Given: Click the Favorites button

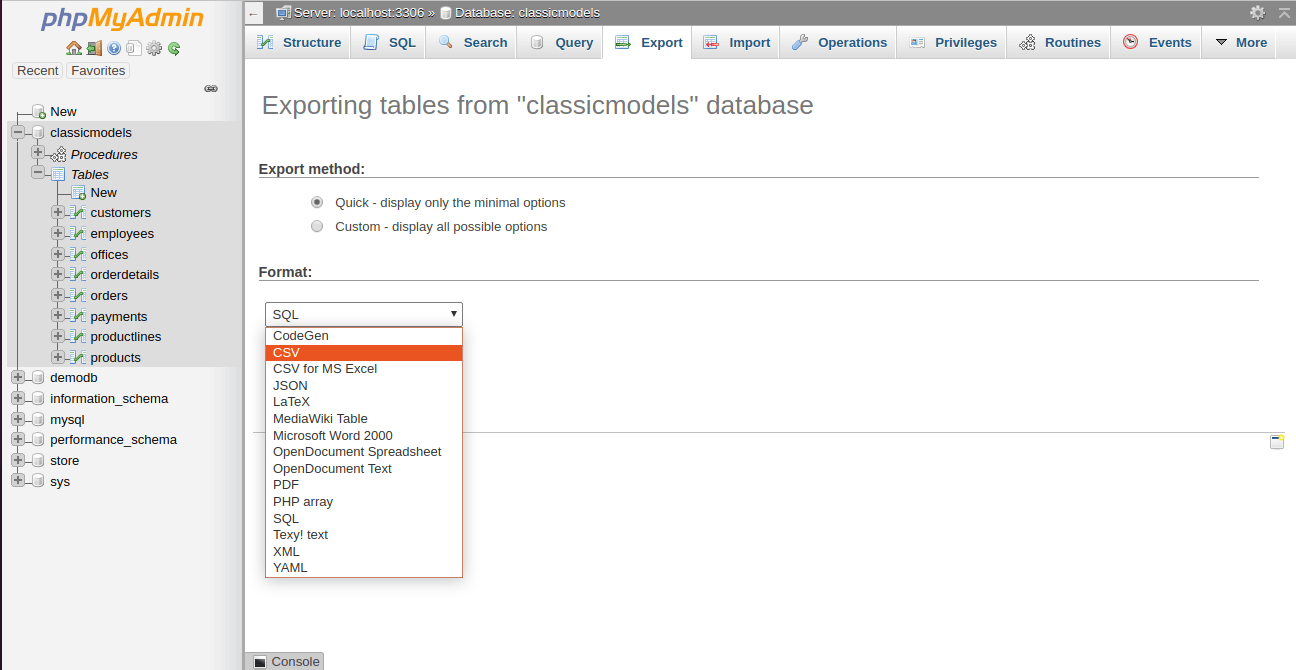Looking at the screenshot, I should [x=98, y=71].
